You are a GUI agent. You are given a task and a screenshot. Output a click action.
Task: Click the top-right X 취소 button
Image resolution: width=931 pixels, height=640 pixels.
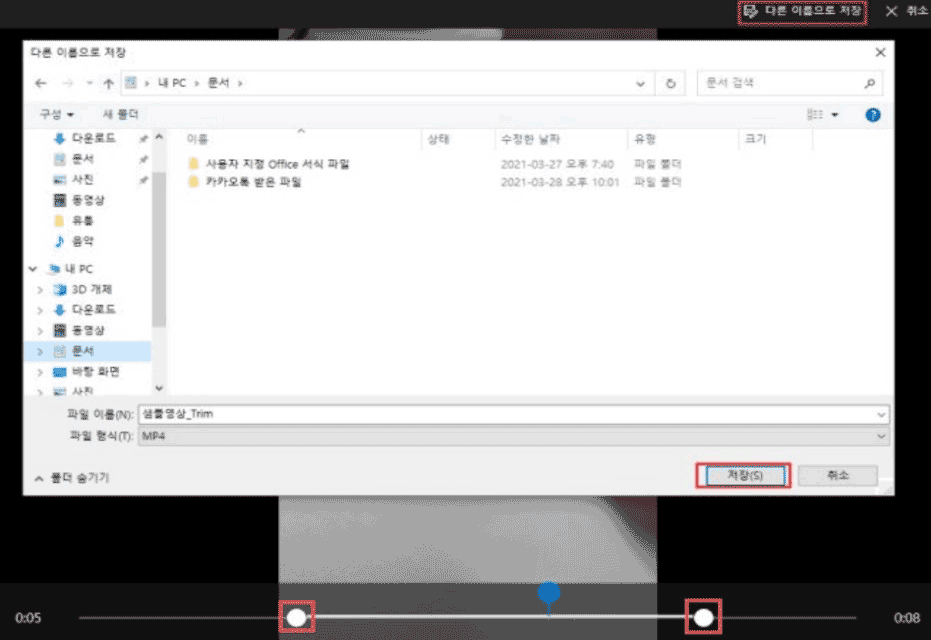tap(908, 11)
